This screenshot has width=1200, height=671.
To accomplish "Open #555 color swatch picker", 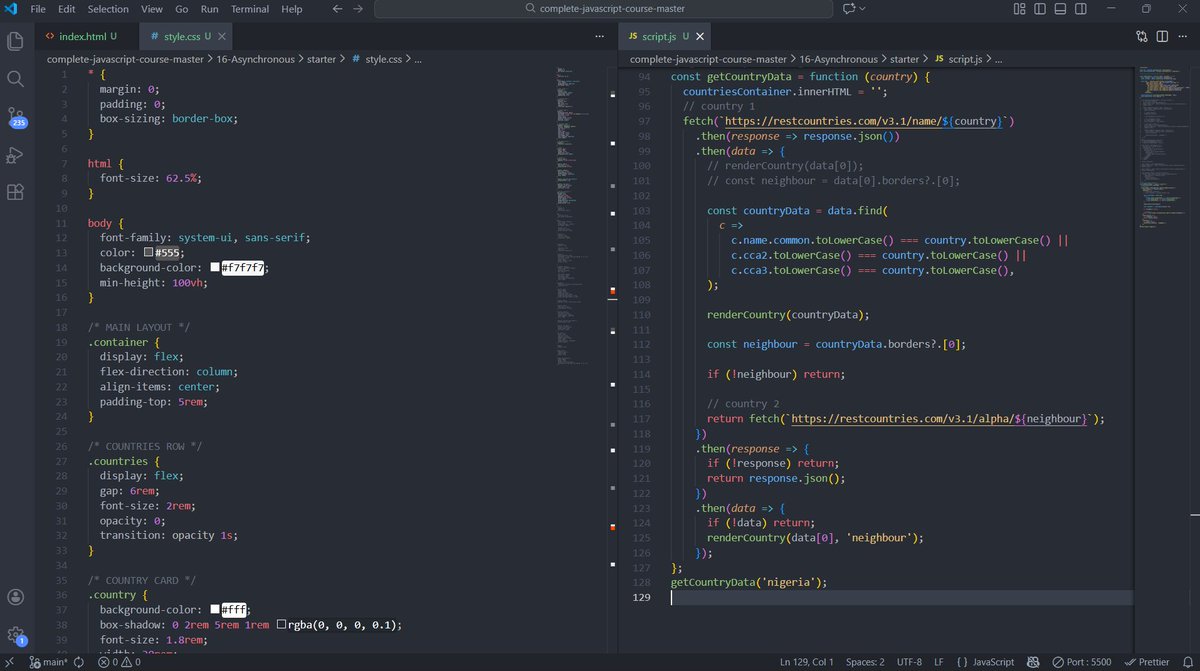I will coord(149,253).
